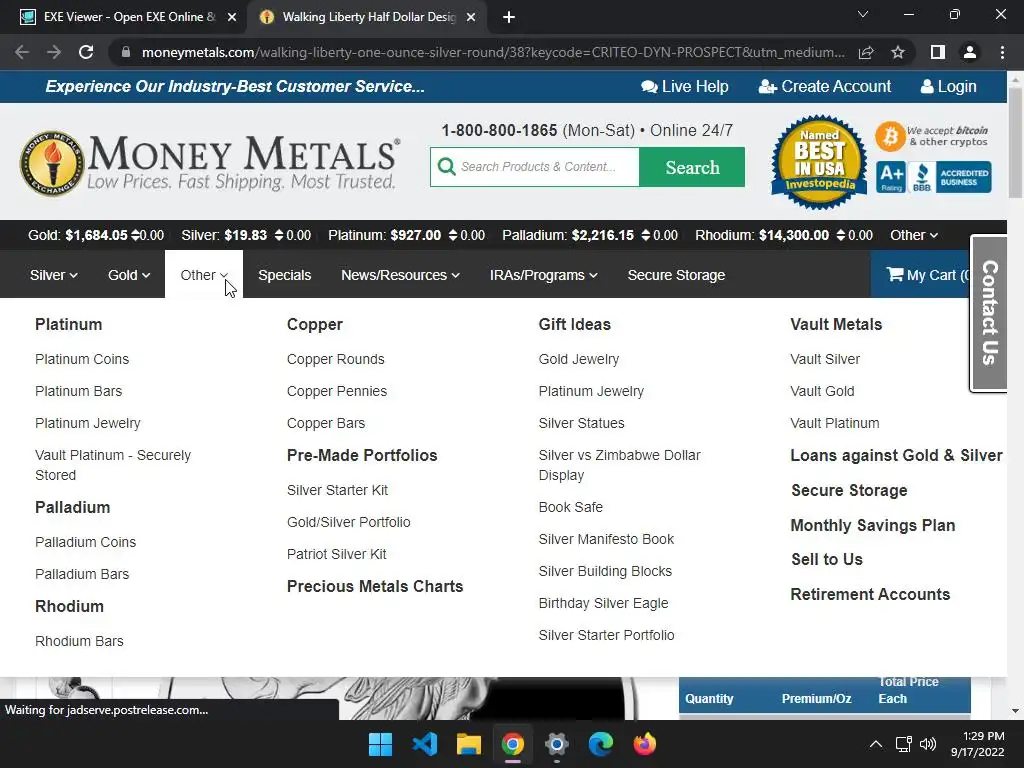The height and width of the screenshot is (768, 1024).
Task: Click the browser back arrow
Action: point(22,52)
